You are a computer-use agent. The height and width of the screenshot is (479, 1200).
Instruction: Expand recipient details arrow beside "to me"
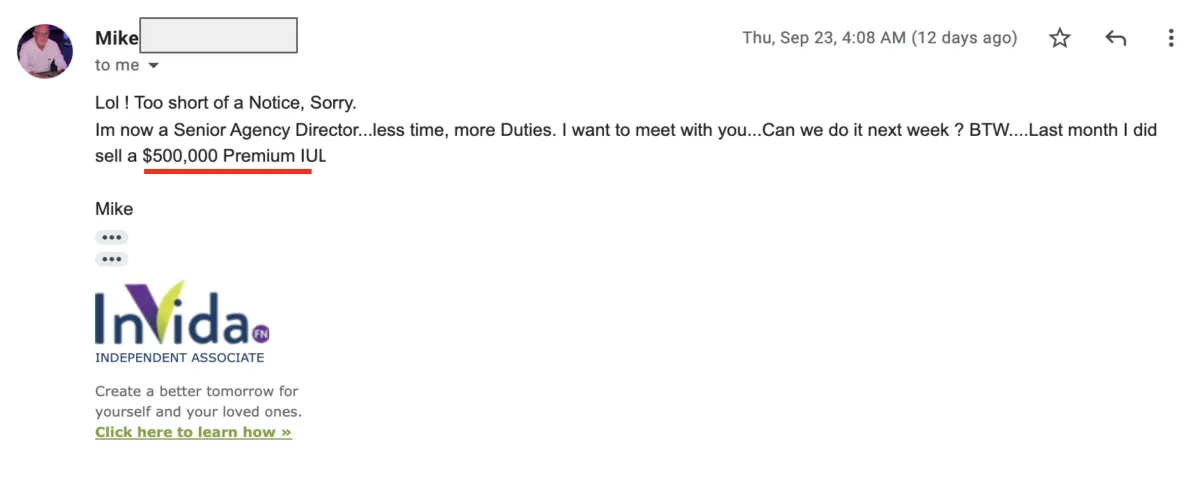(153, 66)
